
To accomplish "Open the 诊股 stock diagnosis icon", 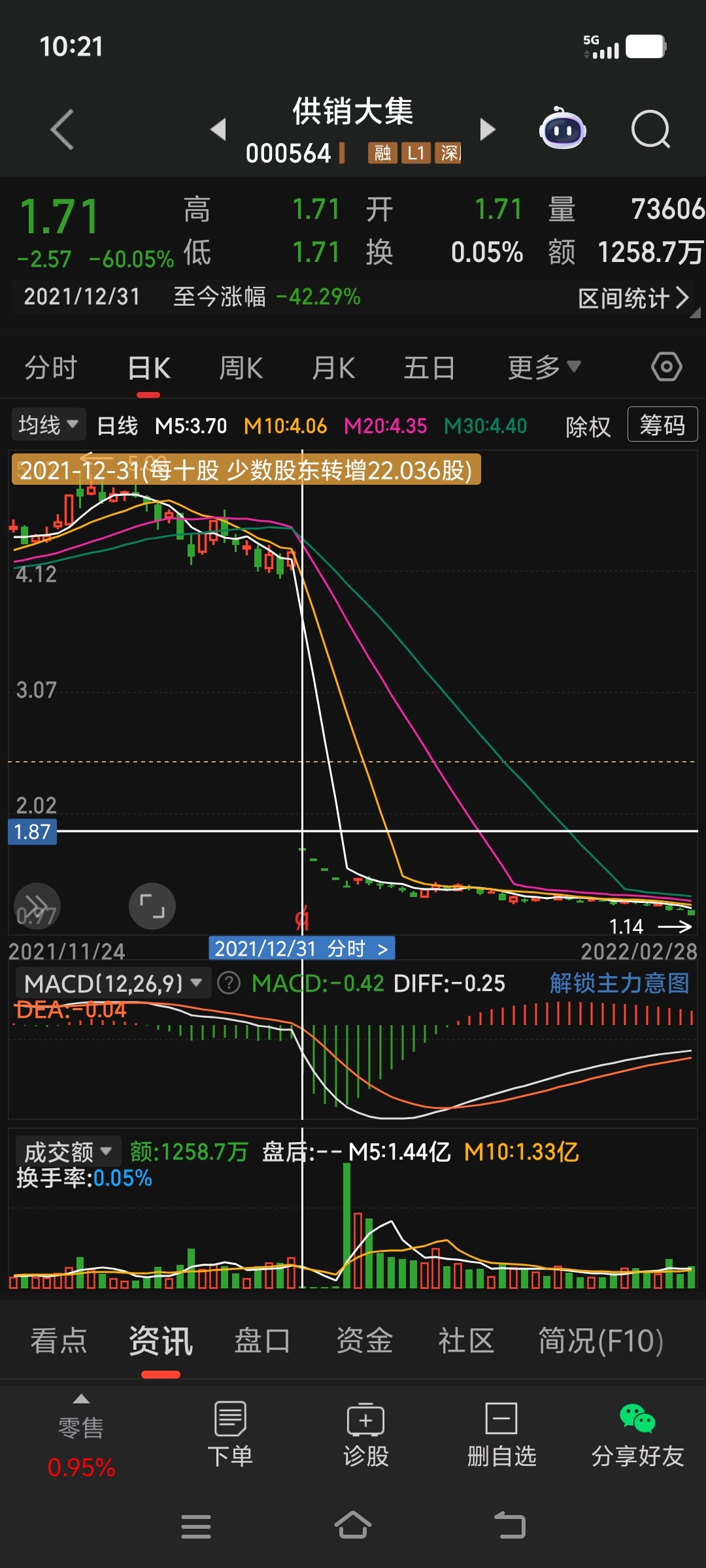I will pos(366,1434).
